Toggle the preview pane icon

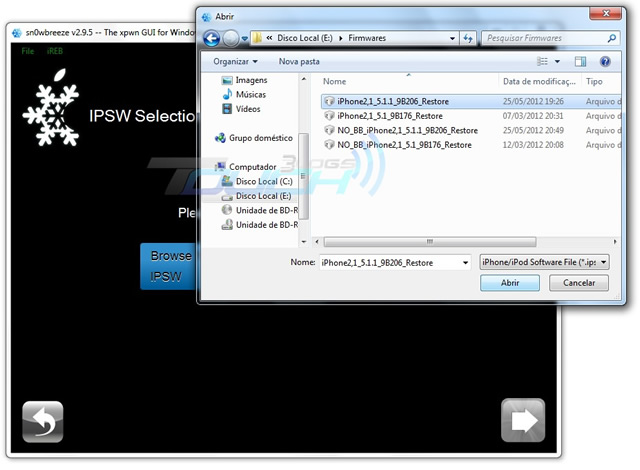(x=580, y=62)
